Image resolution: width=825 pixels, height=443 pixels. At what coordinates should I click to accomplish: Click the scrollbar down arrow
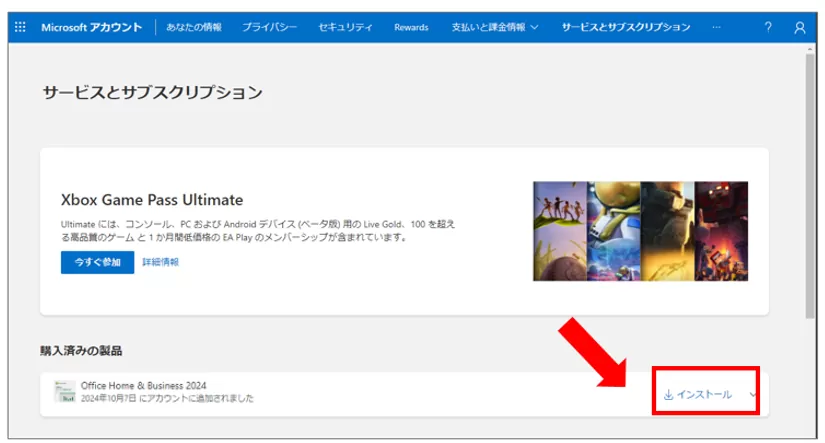click(x=811, y=435)
